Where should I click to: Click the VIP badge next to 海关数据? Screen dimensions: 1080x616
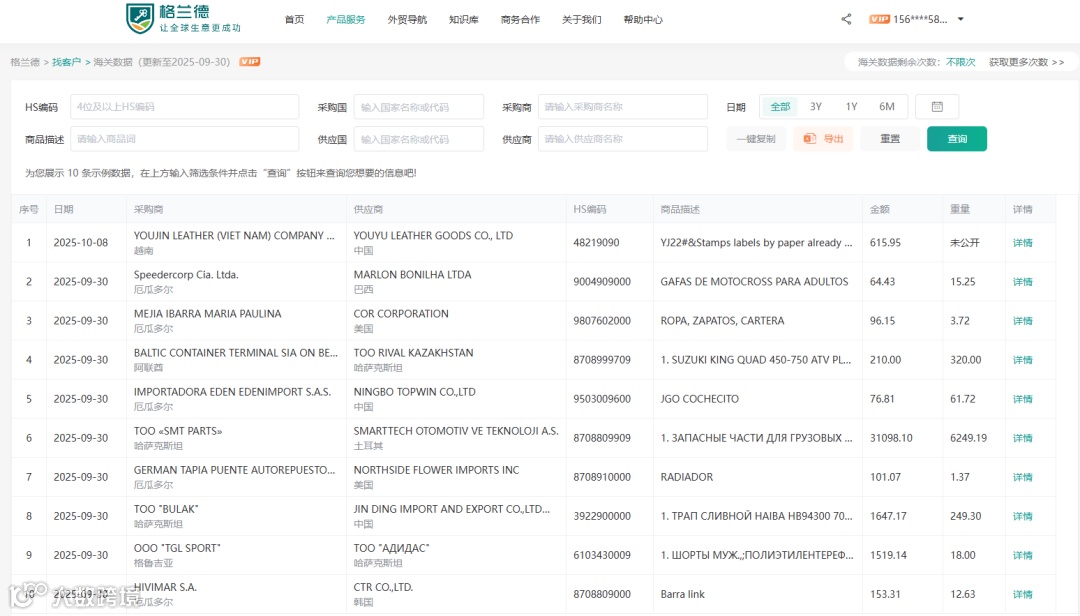(x=249, y=62)
